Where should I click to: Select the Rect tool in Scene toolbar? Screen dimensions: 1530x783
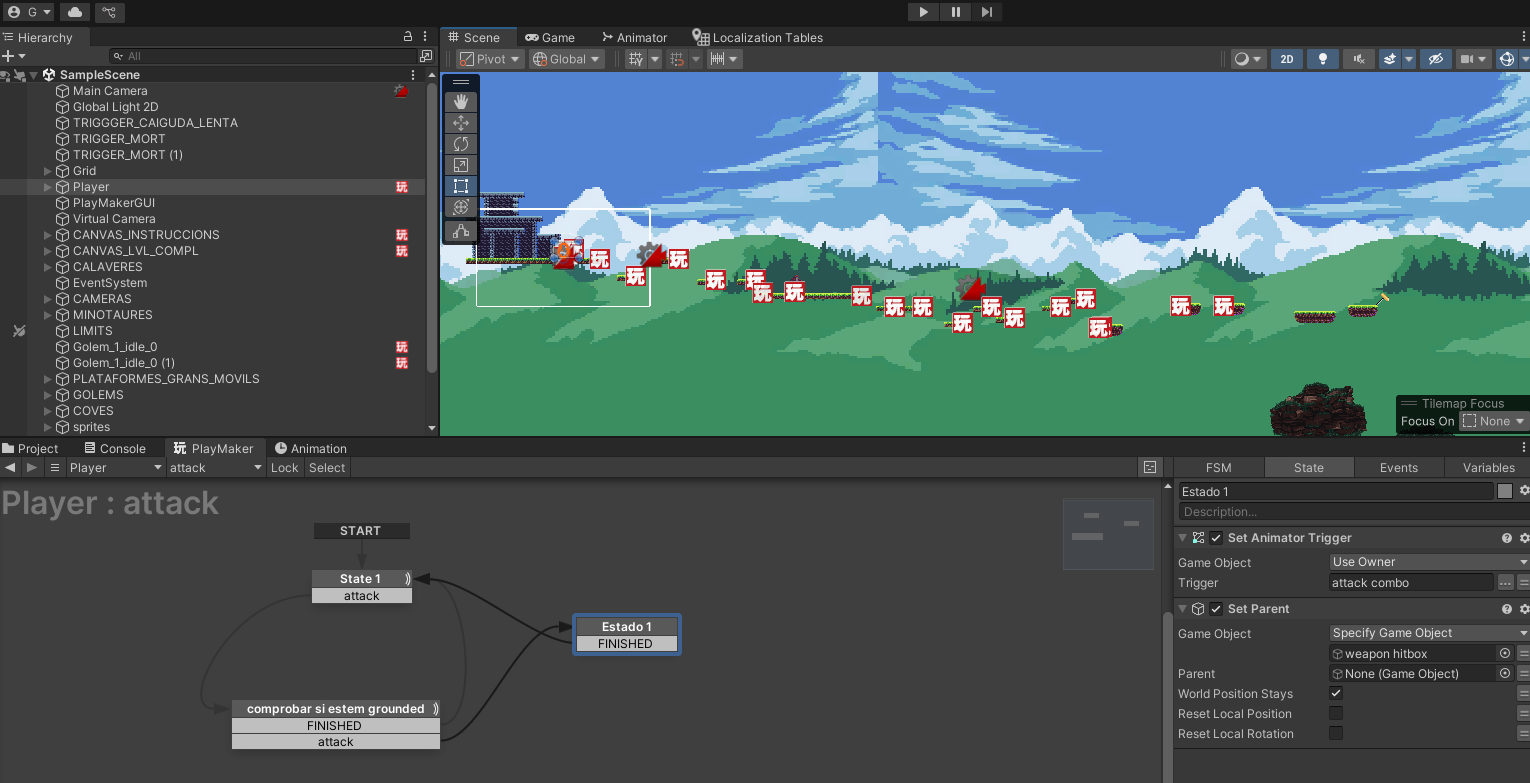(x=461, y=186)
